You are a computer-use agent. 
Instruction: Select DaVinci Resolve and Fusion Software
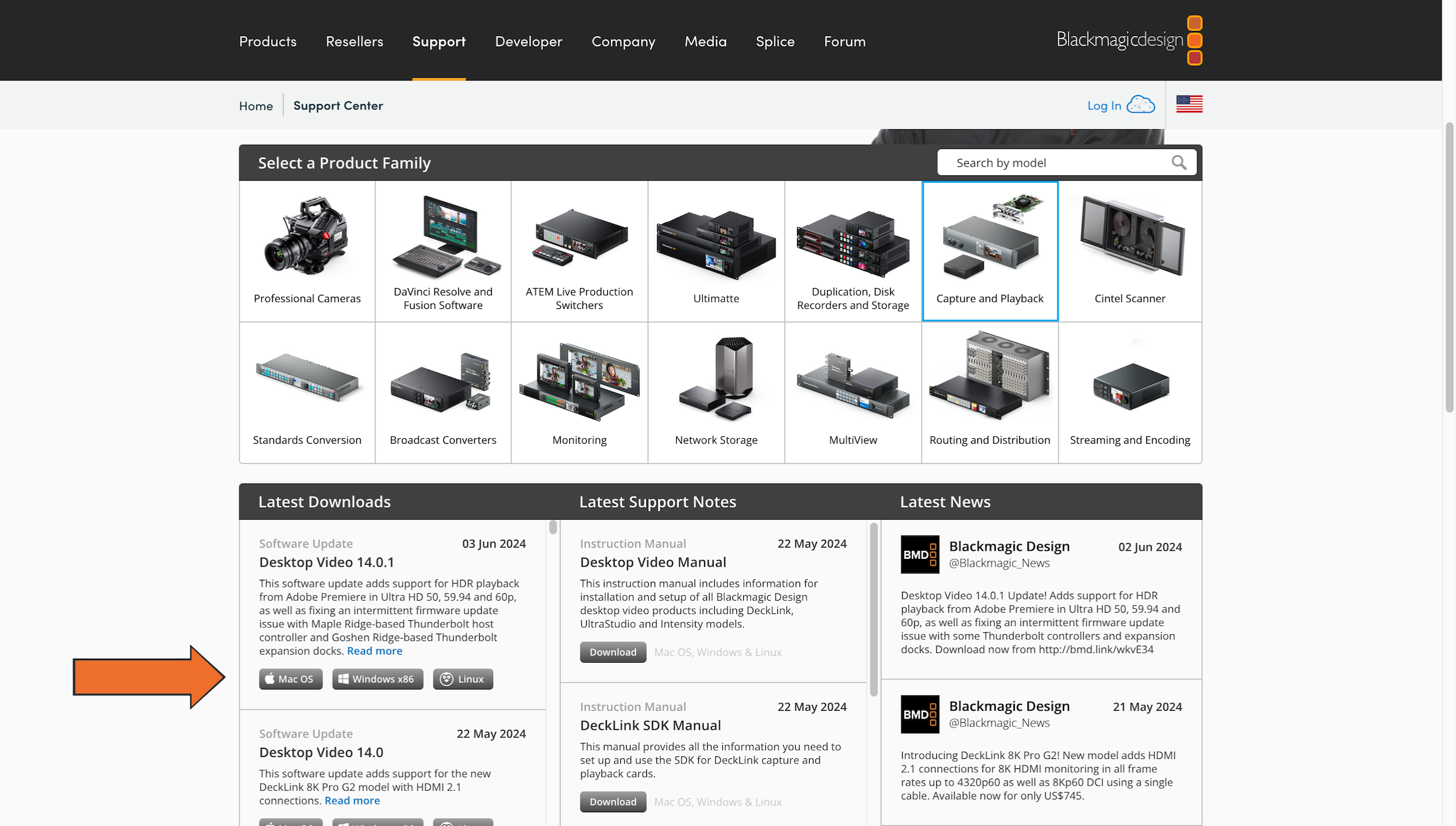pos(443,251)
